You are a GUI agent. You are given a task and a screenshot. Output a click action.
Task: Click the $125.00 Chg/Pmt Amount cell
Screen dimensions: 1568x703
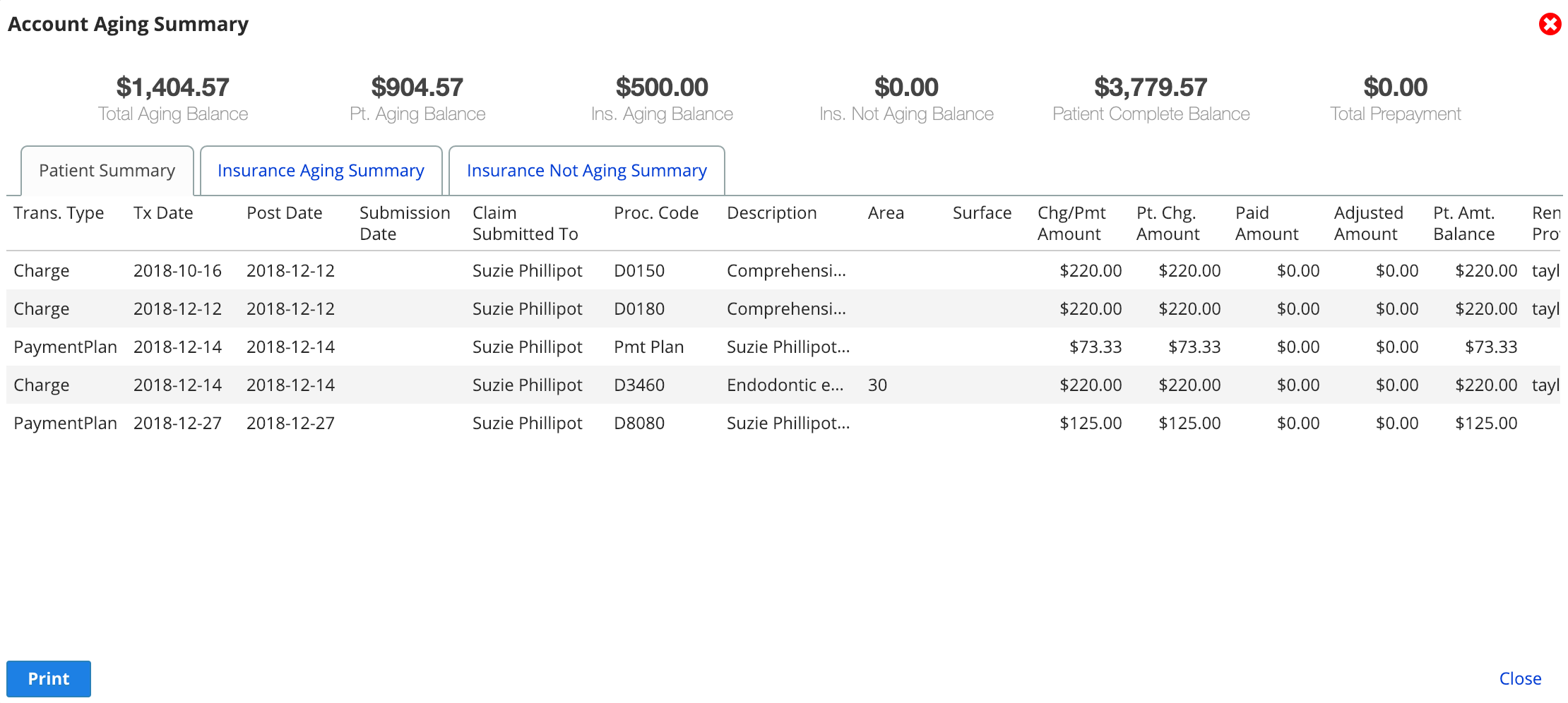(1091, 423)
